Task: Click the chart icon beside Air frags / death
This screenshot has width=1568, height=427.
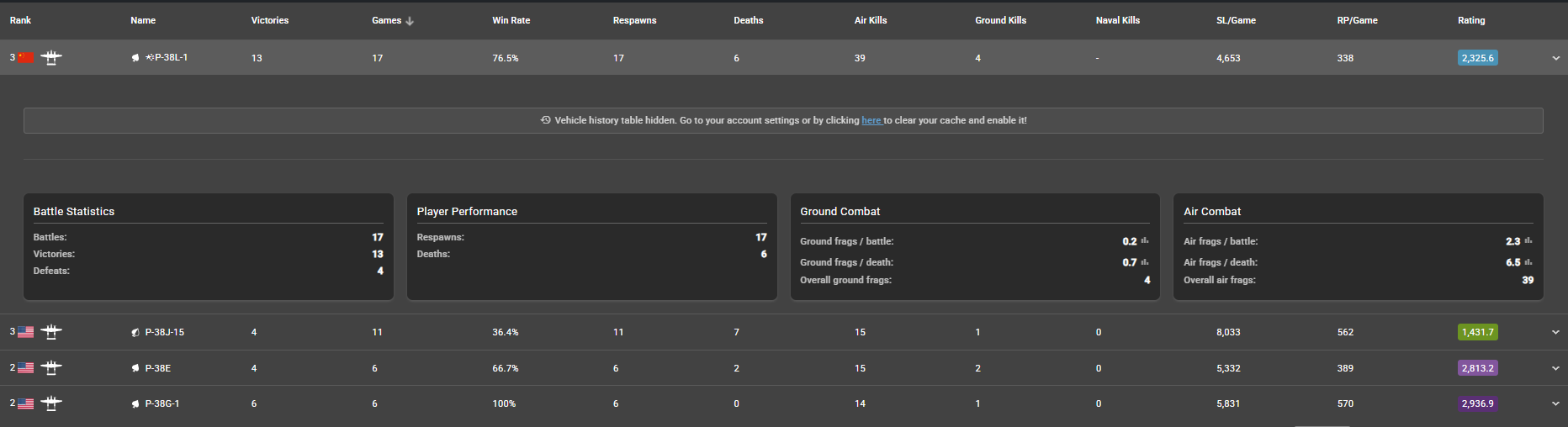Action: 1528,262
